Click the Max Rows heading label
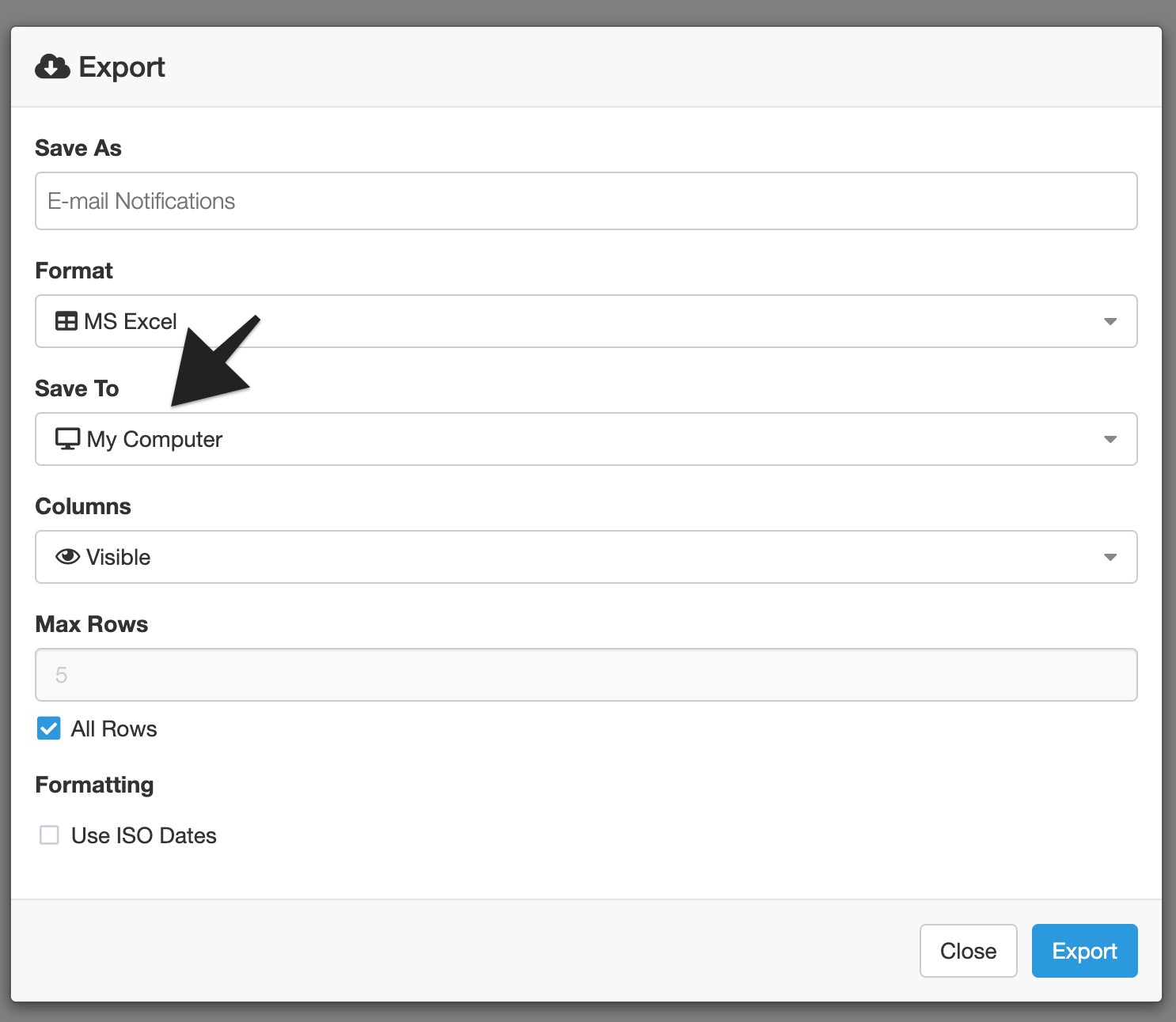The width and height of the screenshot is (1176, 1022). [x=92, y=624]
